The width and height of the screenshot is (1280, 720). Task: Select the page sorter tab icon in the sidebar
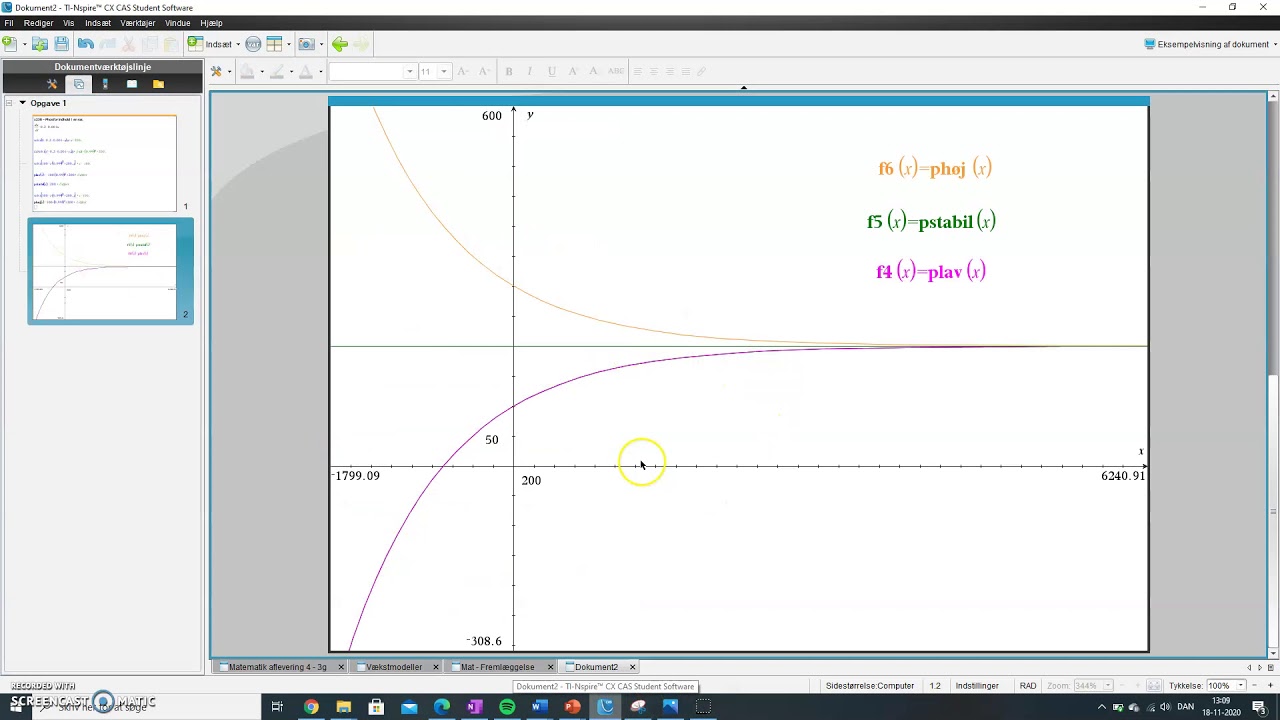79,84
